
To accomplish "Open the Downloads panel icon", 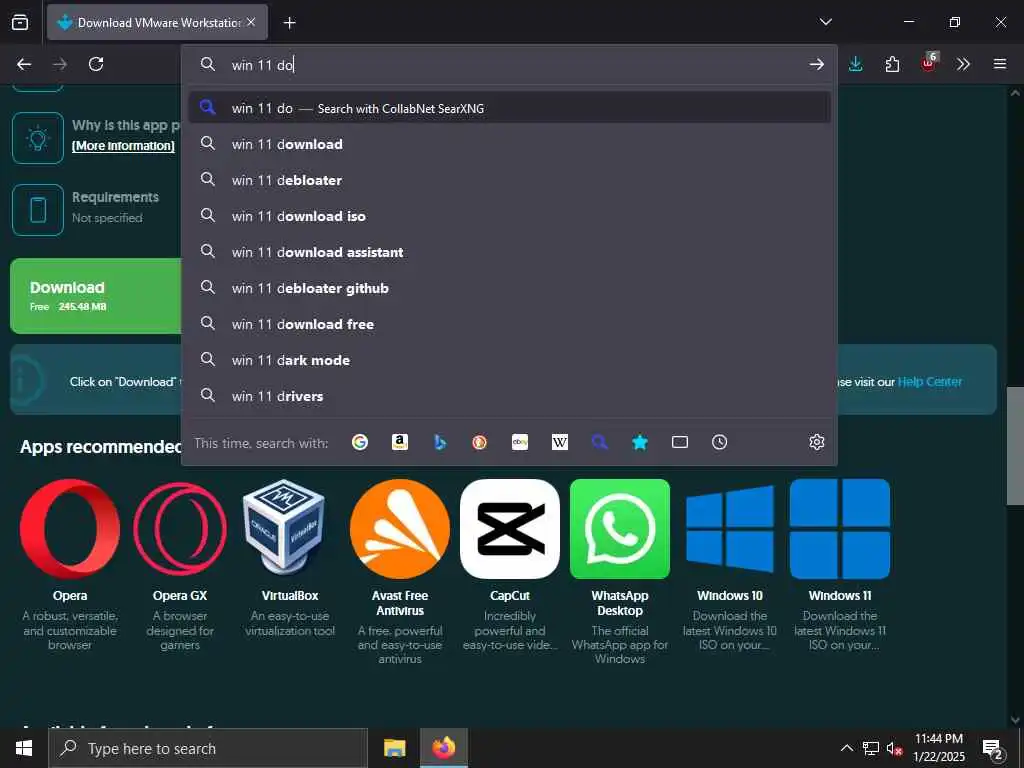I will 856,64.
